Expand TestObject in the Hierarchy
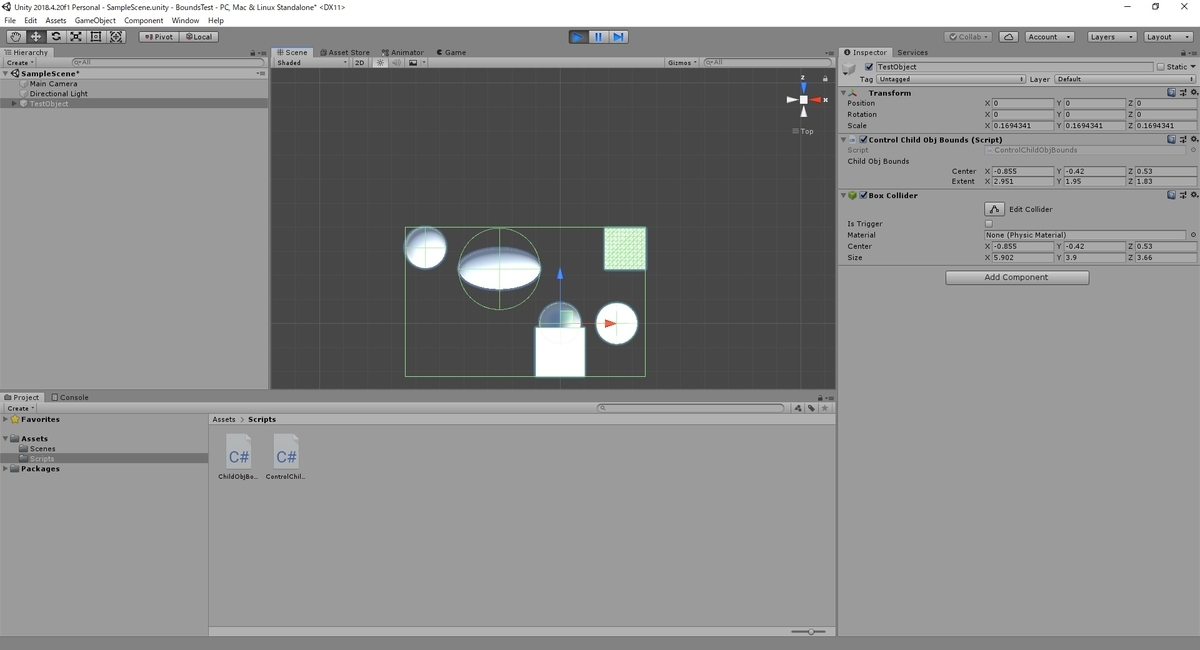Screen dimensions: 1200x650 [x=14, y=104]
